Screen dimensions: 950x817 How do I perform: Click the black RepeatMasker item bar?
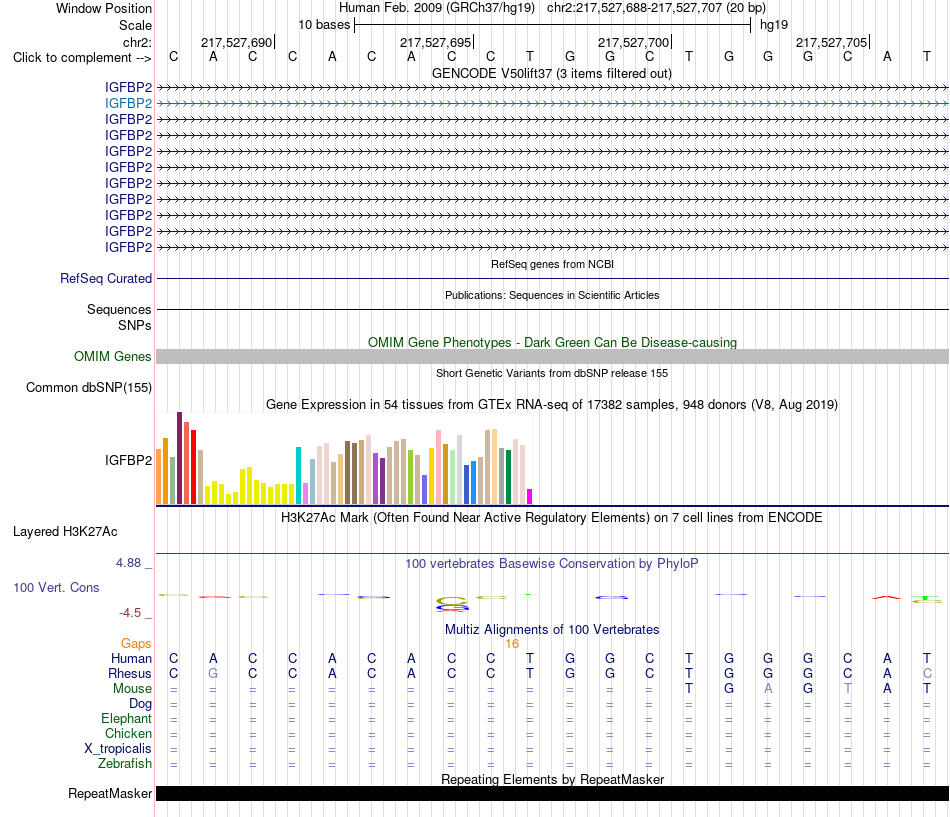(x=553, y=793)
